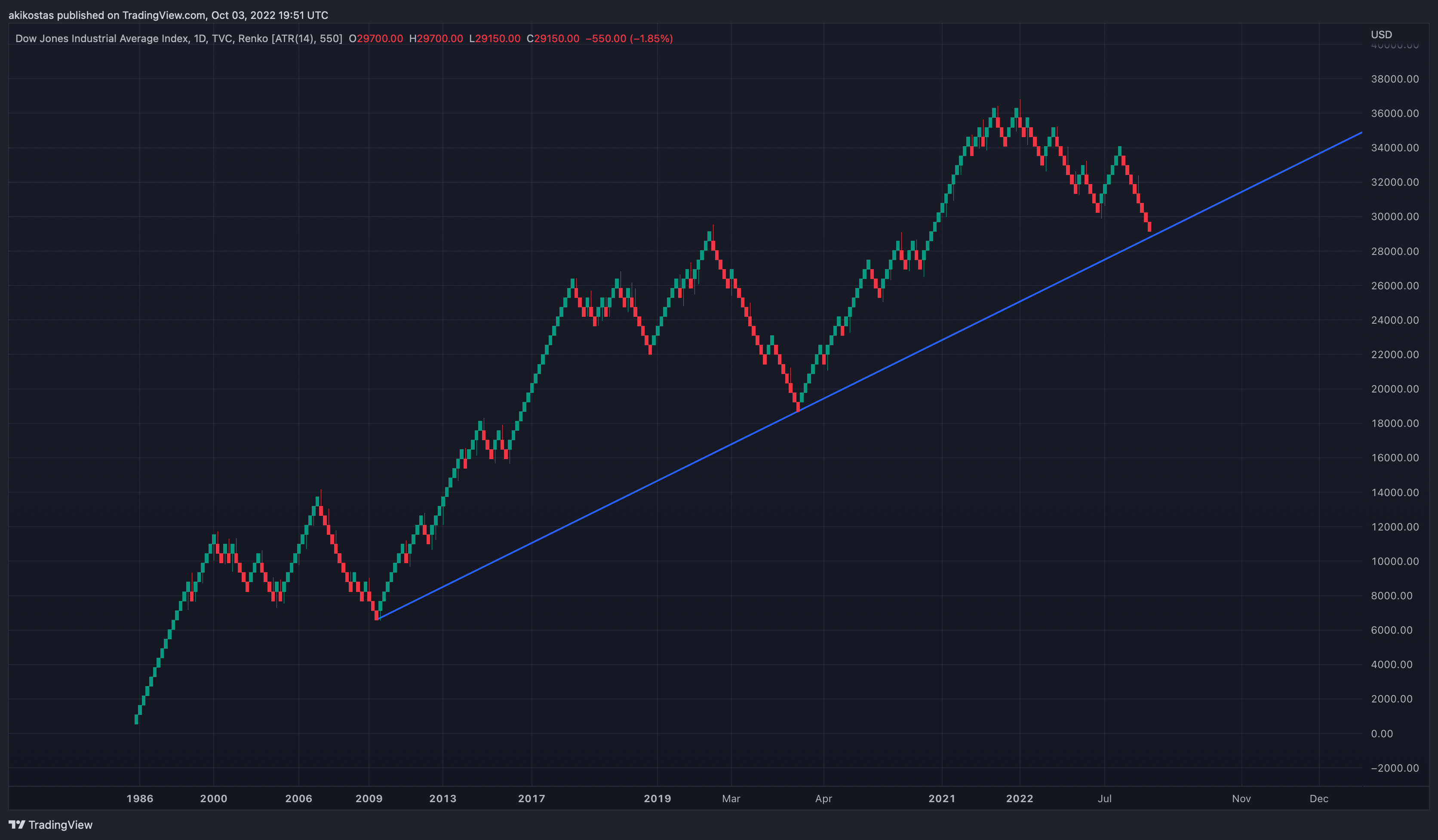Click the 18000.00 price axis label

[1395, 423]
